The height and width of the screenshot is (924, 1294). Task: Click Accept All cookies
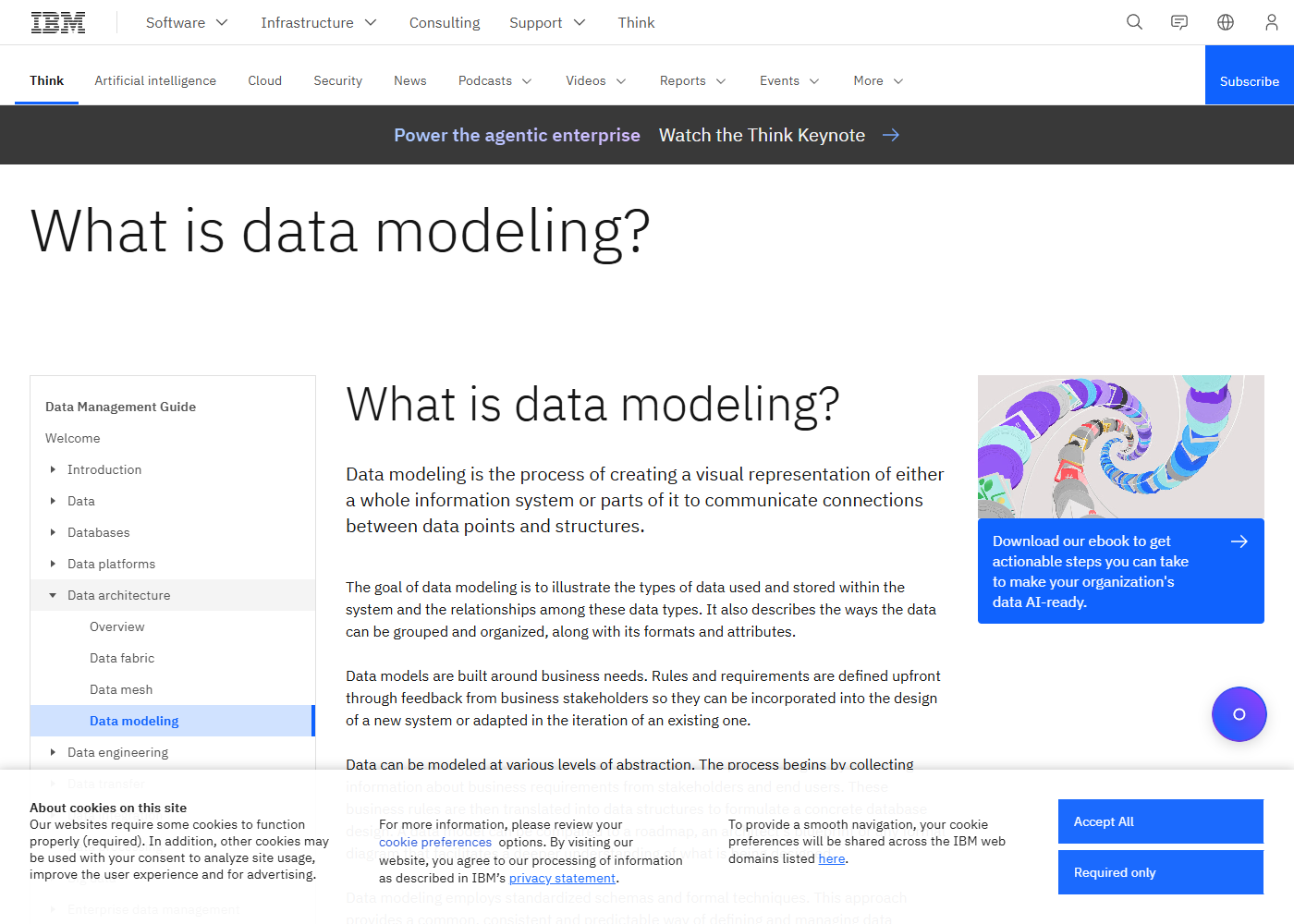click(x=1161, y=821)
